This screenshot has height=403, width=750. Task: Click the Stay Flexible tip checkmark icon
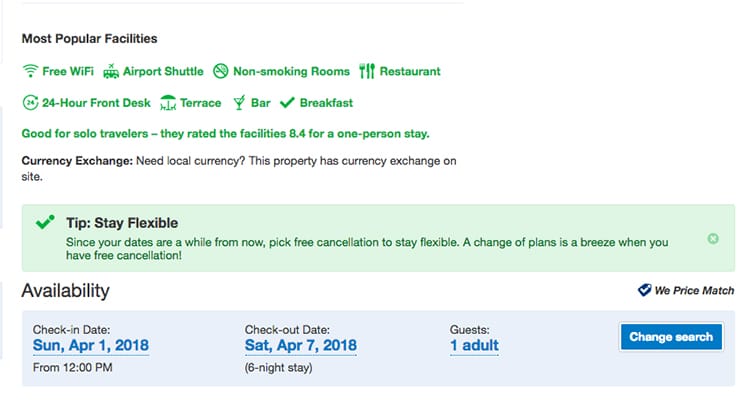[x=45, y=222]
